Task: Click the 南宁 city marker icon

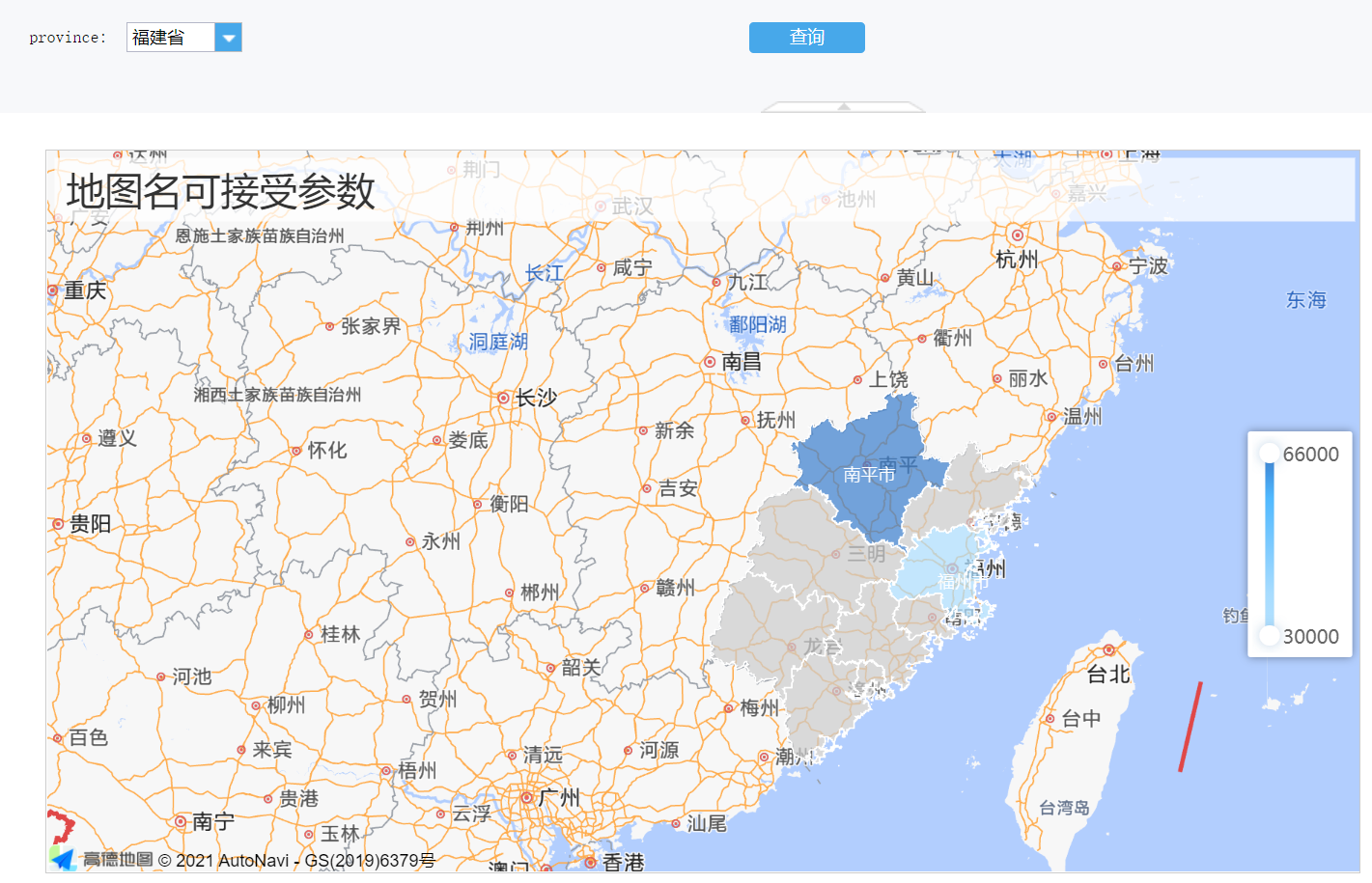Action: pos(181,822)
